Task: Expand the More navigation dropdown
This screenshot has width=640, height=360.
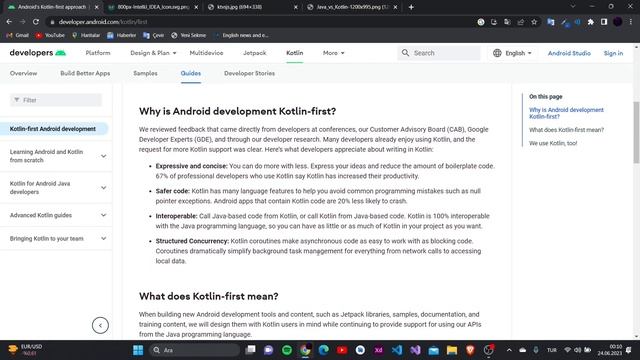Action: pyautogui.click(x=333, y=53)
